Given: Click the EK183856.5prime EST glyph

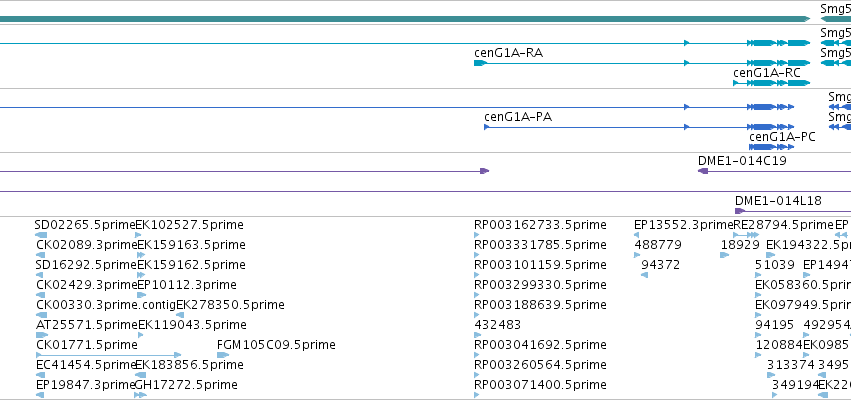Looking at the screenshot, I should pyautogui.click(x=141, y=375).
